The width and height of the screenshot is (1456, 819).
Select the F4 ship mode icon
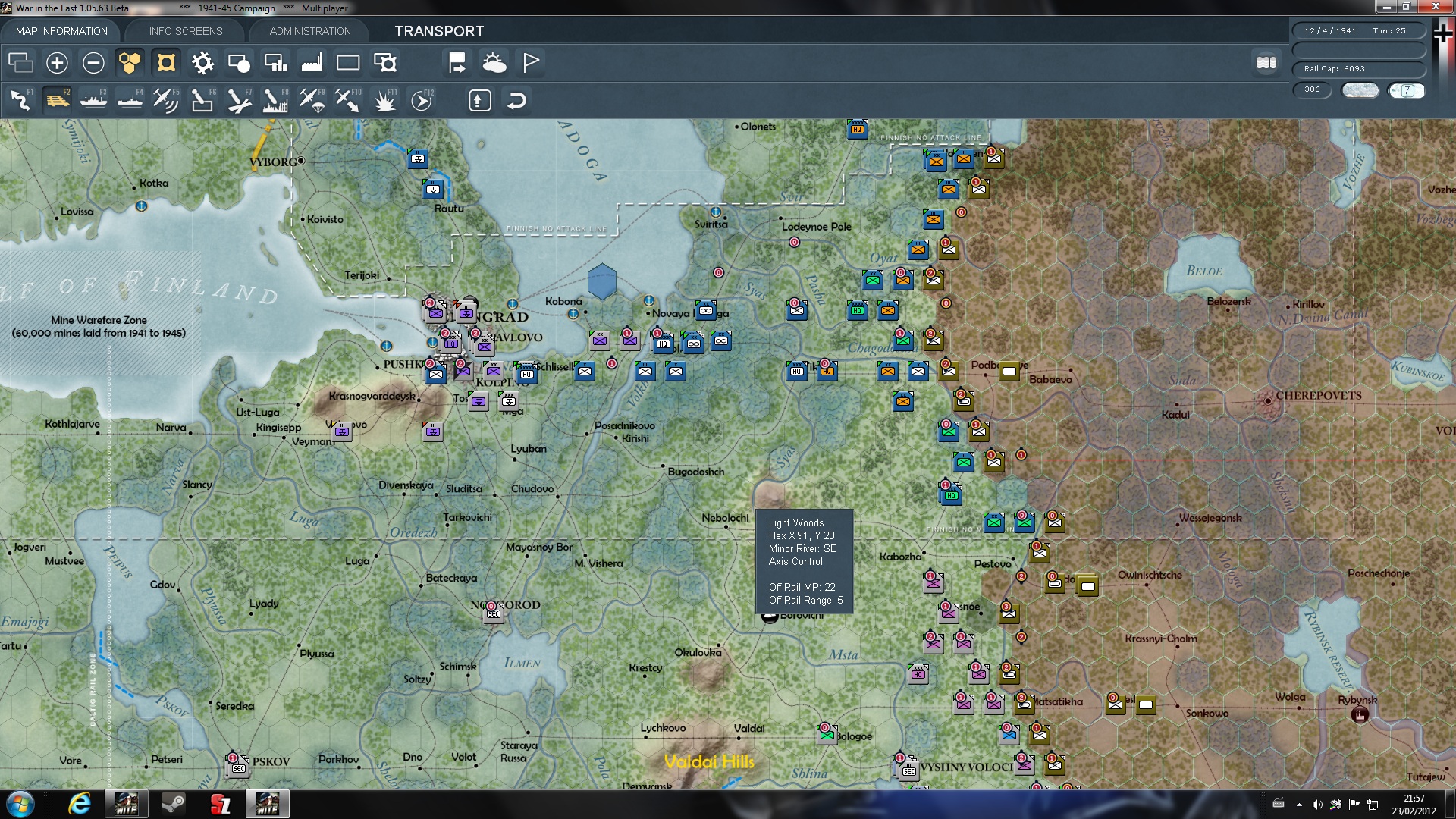(130, 100)
